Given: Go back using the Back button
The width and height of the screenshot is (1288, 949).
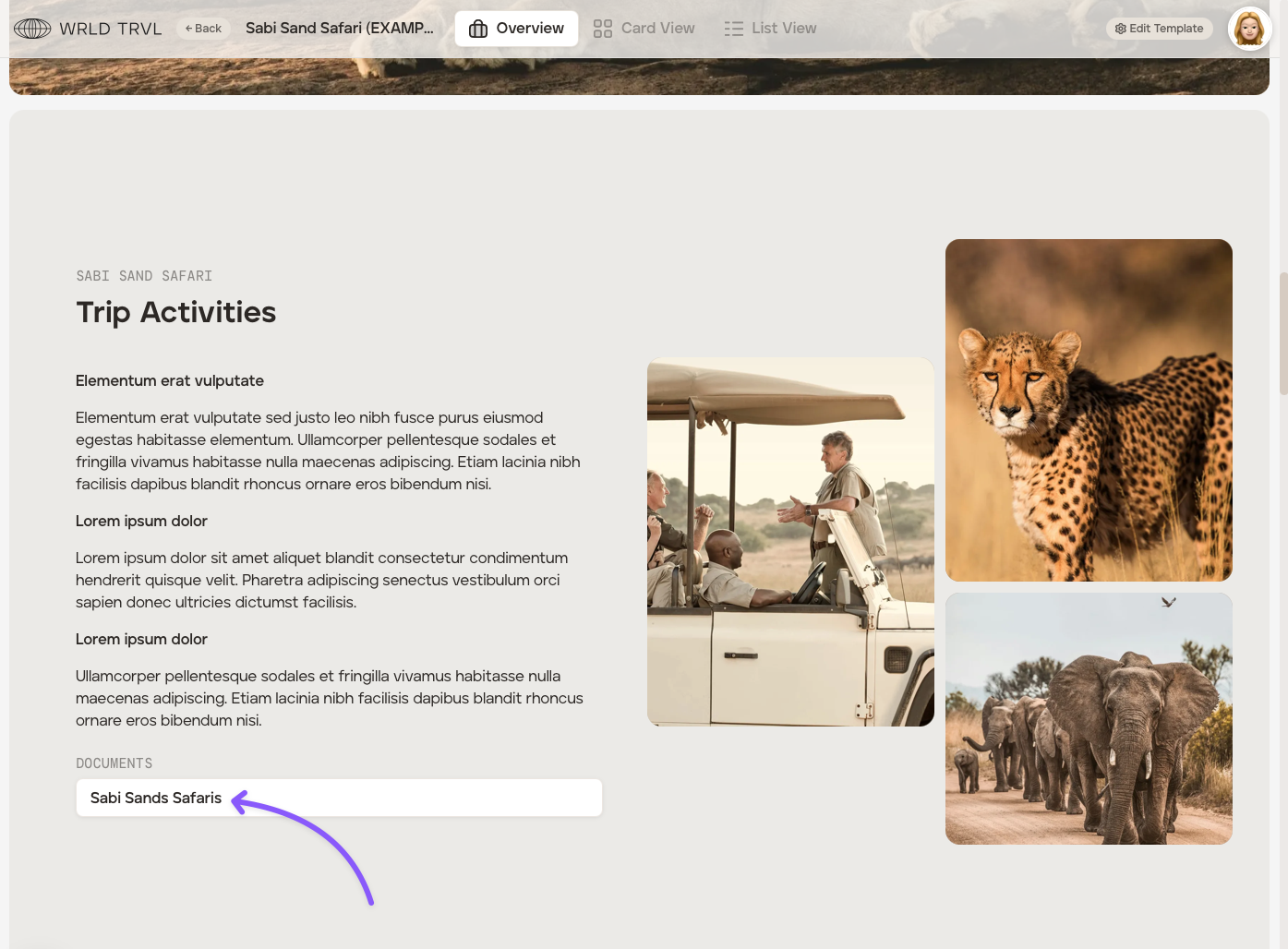Looking at the screenshot, I should (203, 29).
